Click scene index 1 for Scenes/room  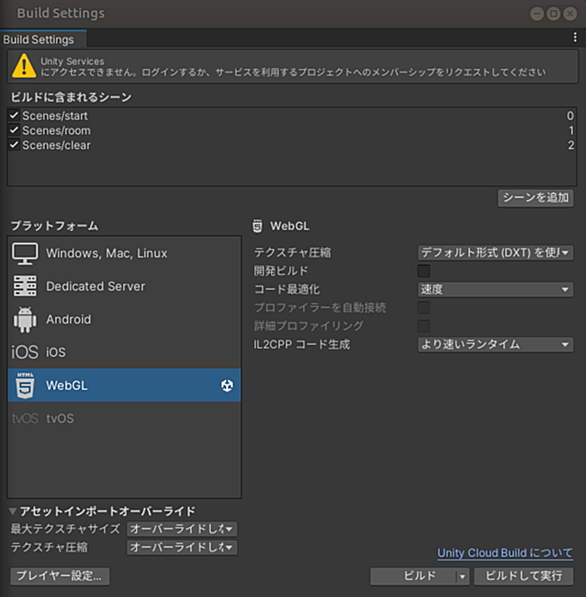point(571,130)
